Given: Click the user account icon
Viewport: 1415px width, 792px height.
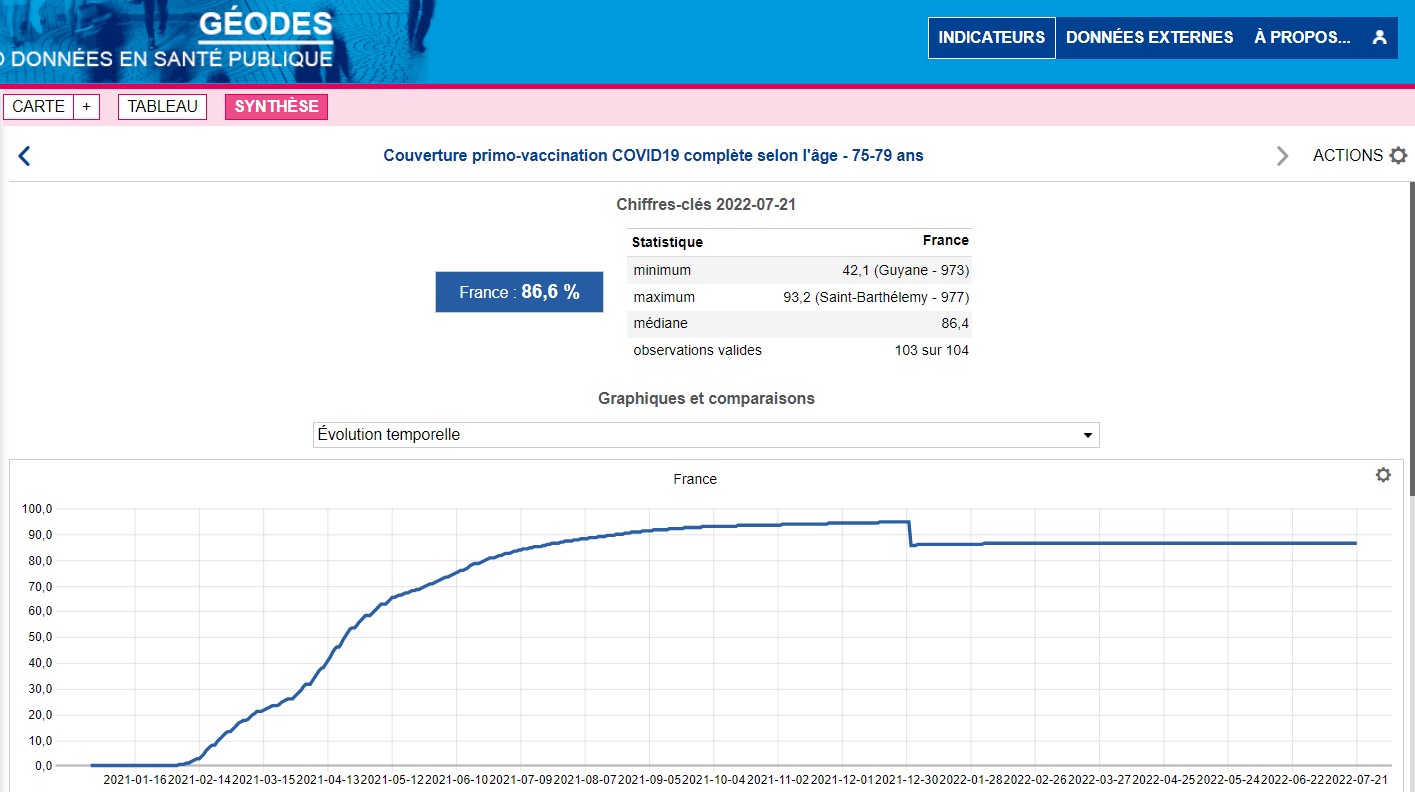Looking at the screenshot, I should pyautogui.click(x=1380, y=38).
